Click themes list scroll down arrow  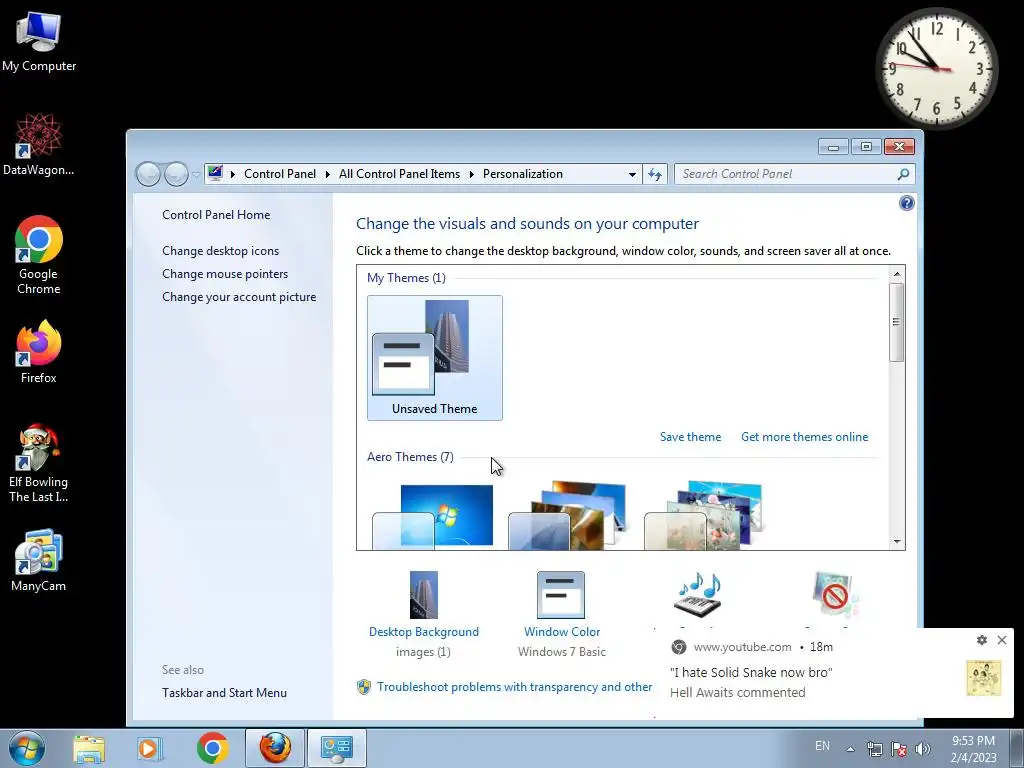(x=897, y=541)
